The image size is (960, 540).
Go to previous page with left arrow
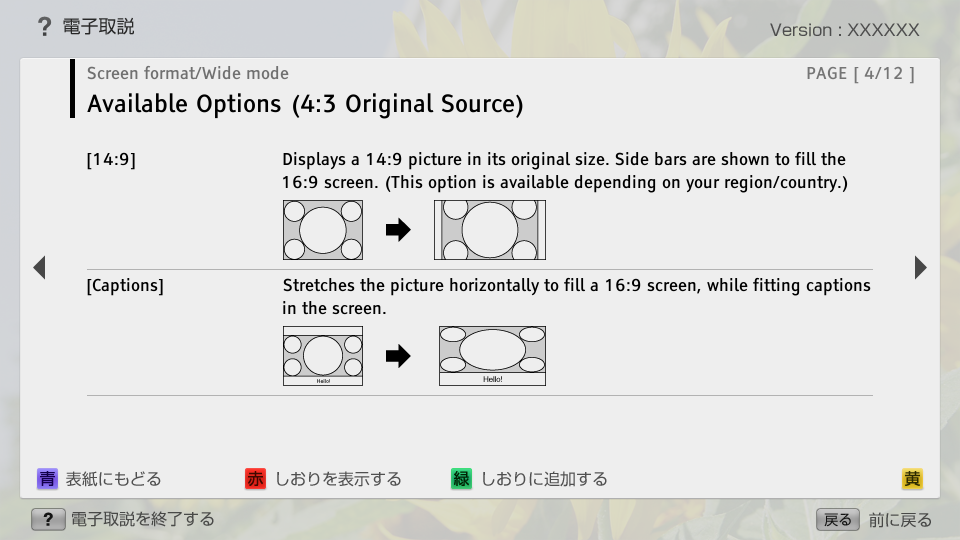coord(39,267)
